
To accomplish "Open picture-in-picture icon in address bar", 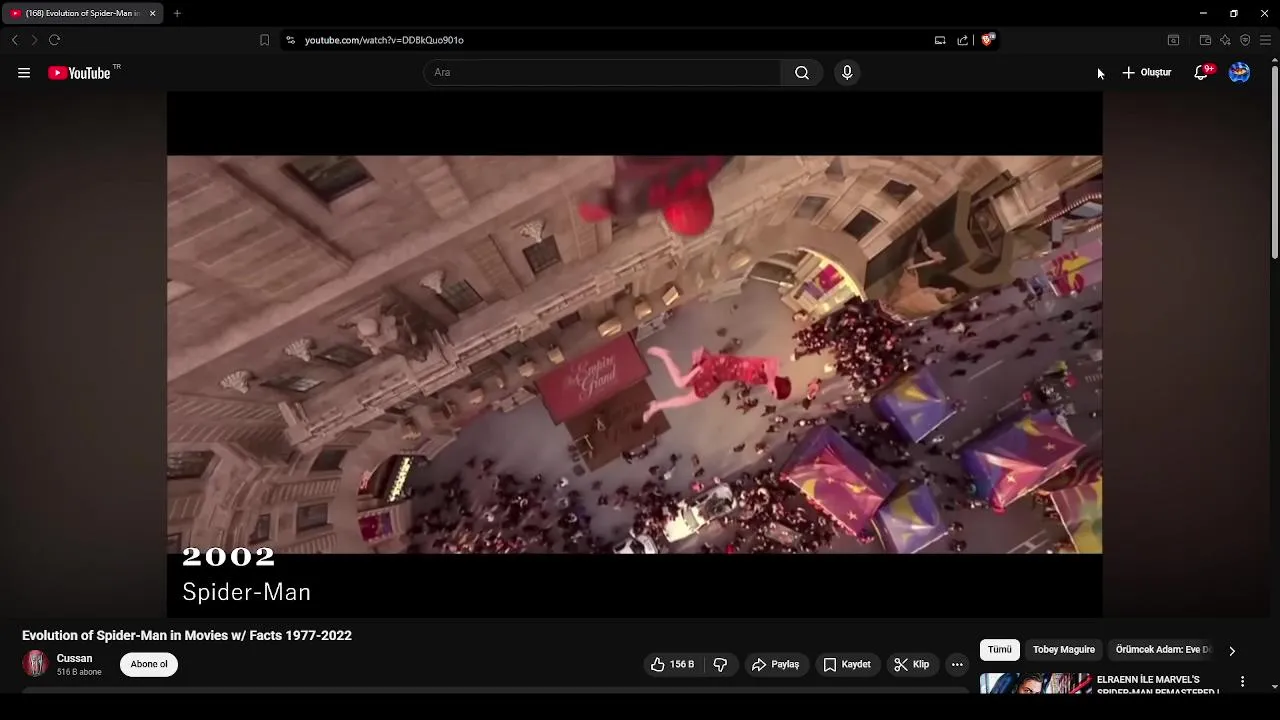I will click(940, 40).
